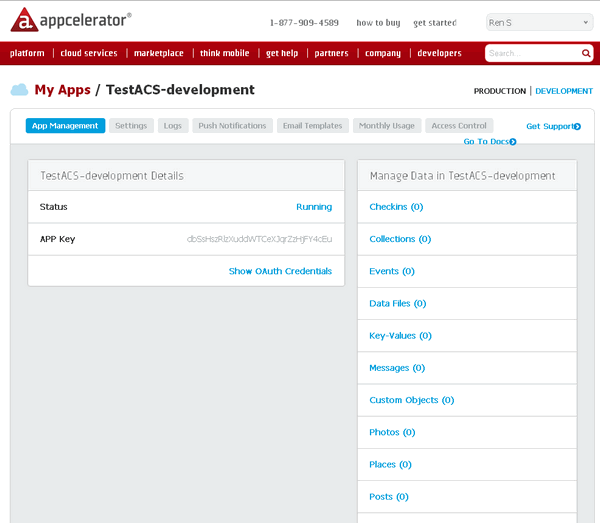
Task: Switch to DEVELOPMENT environment
Action: click(x=564, y=91)
